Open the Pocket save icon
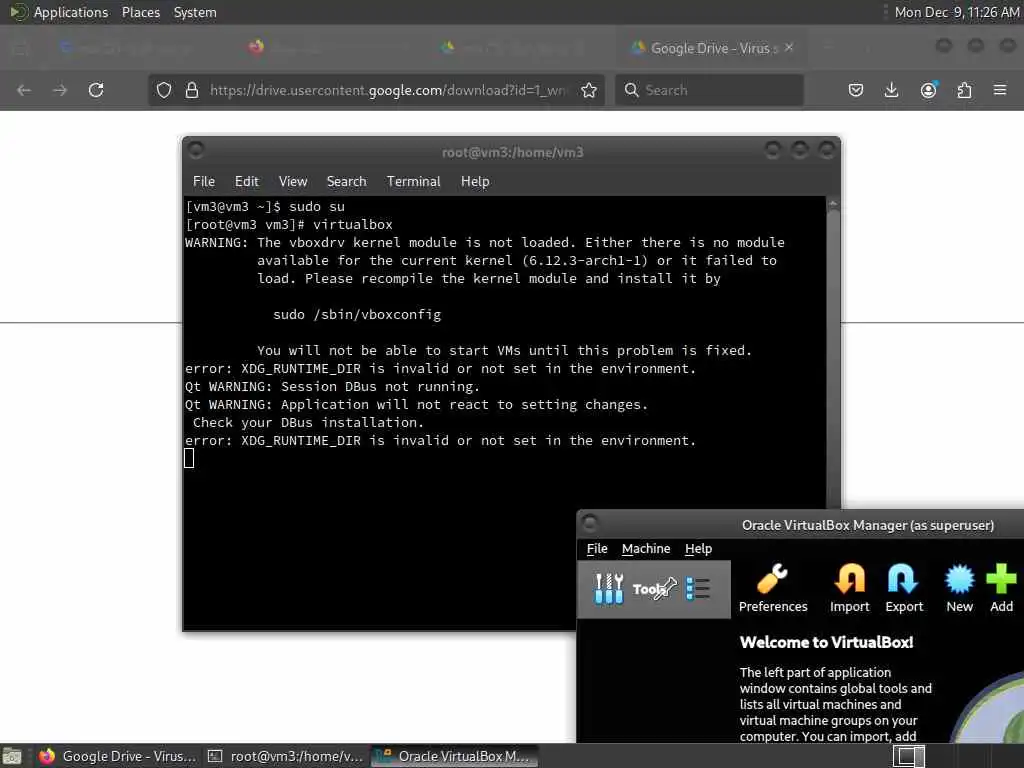Screen dimensions: 1024x768 coord(856,89)
